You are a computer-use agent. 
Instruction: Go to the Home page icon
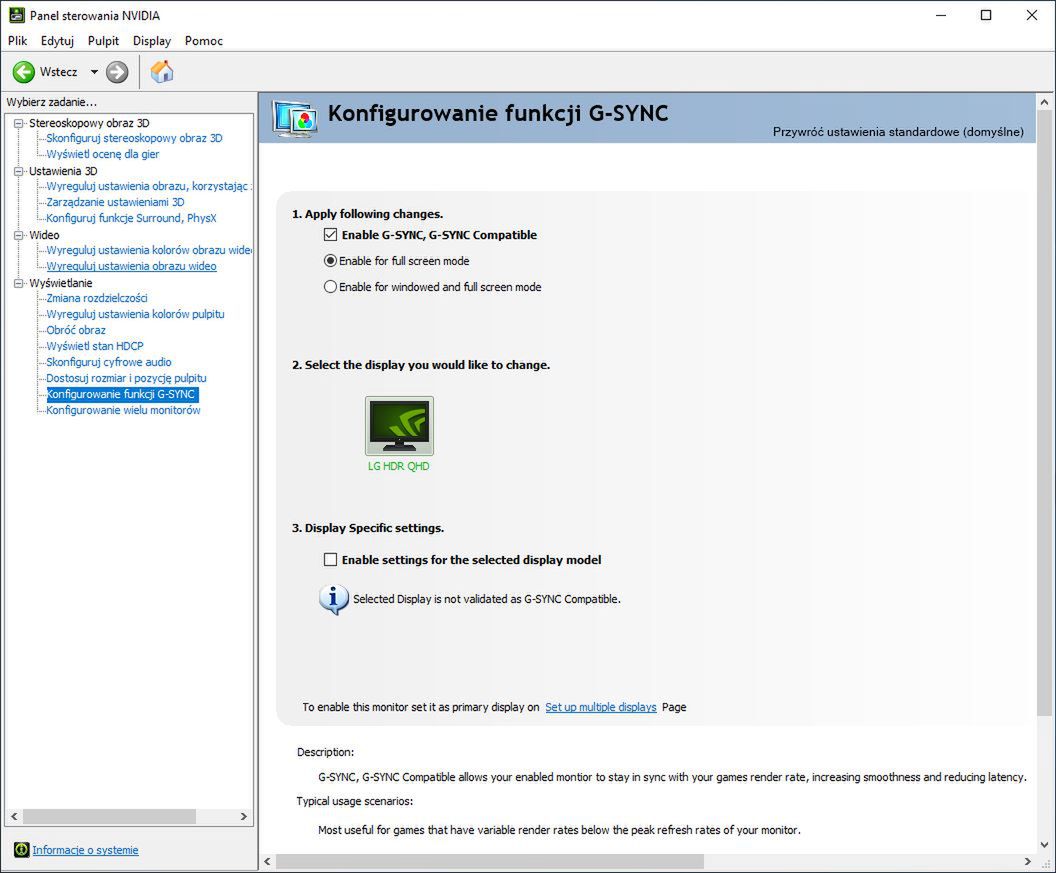(x=162, y=71)
